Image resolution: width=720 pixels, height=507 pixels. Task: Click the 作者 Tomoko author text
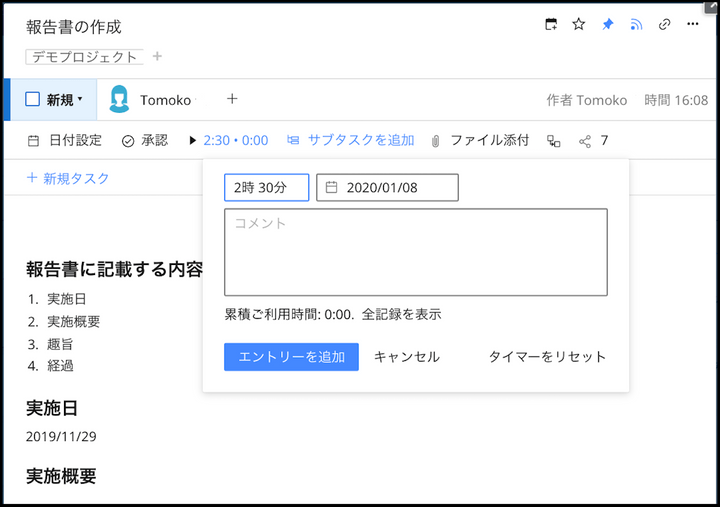tap(587, 100)
